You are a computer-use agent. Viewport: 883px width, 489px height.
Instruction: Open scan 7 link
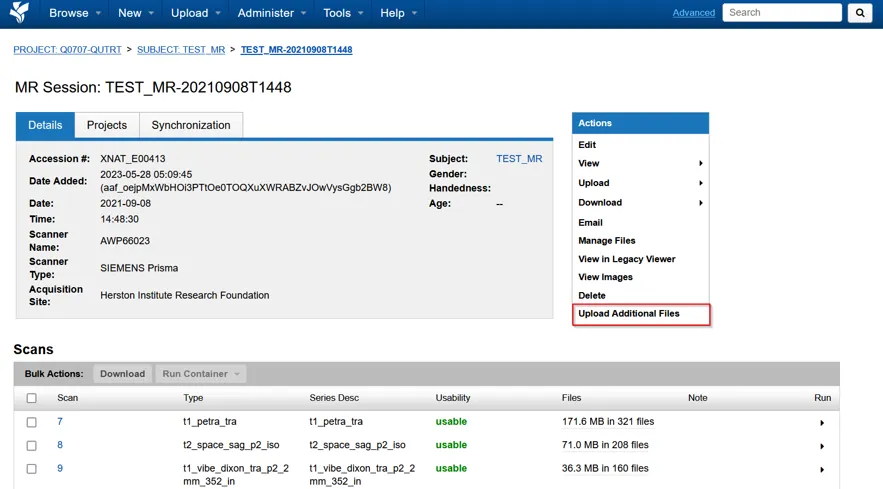(60, 421)
